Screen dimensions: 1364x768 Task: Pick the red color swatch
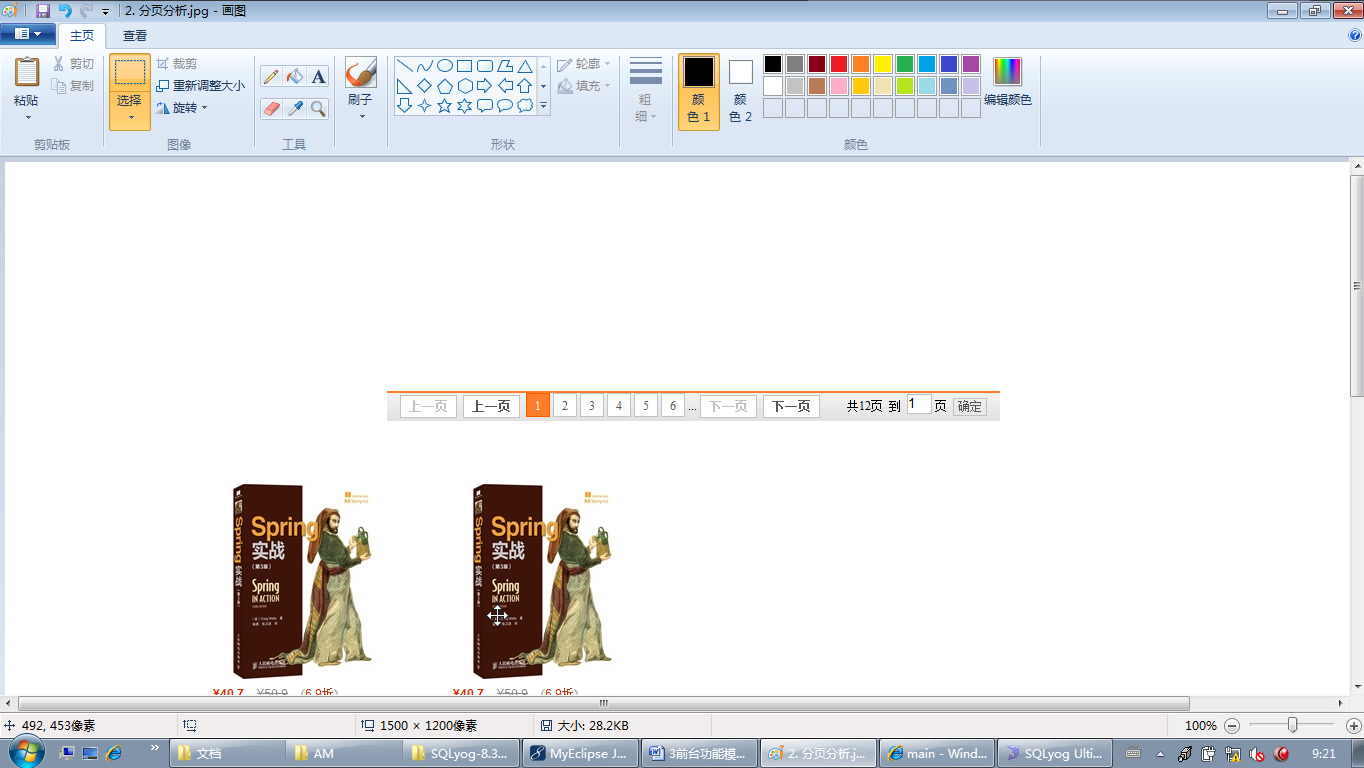tap(839, 64)
